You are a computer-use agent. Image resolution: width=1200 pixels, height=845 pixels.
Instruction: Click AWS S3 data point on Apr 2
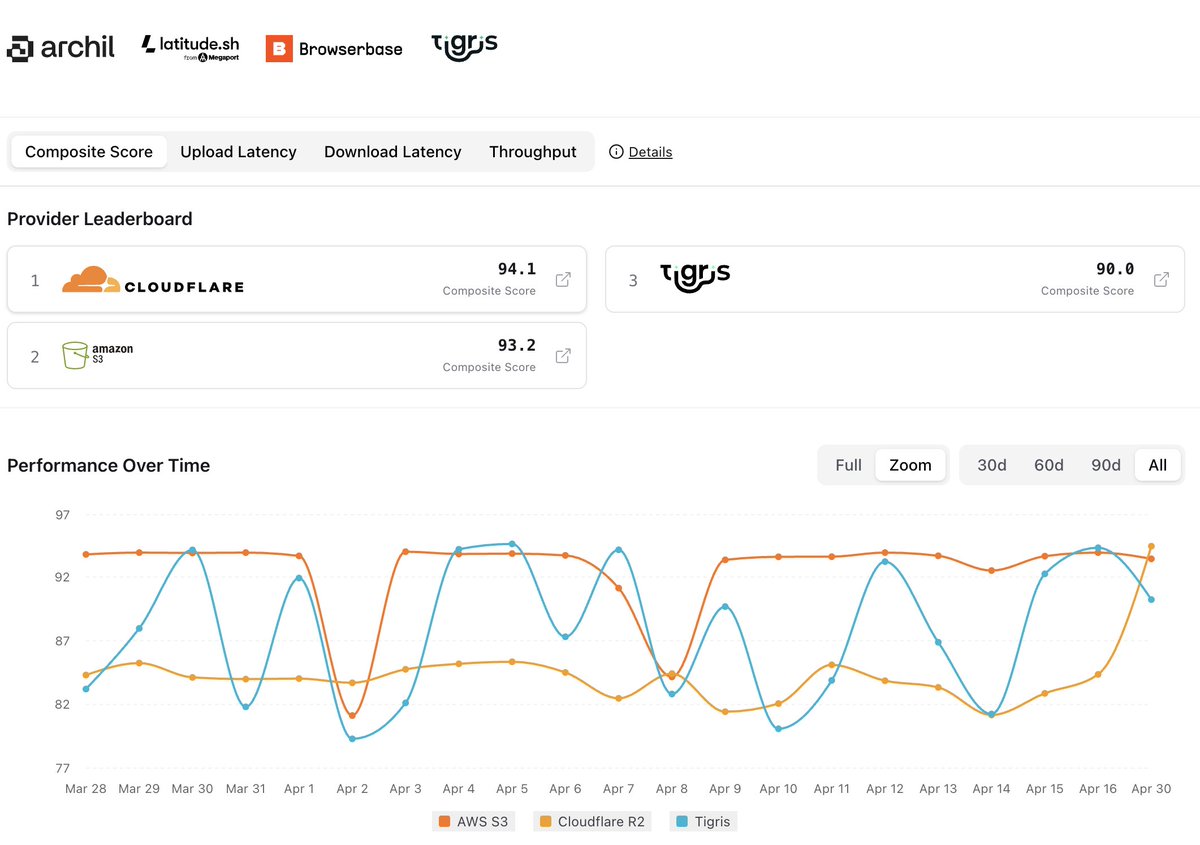pyautogui.click(x=352, y=716)
